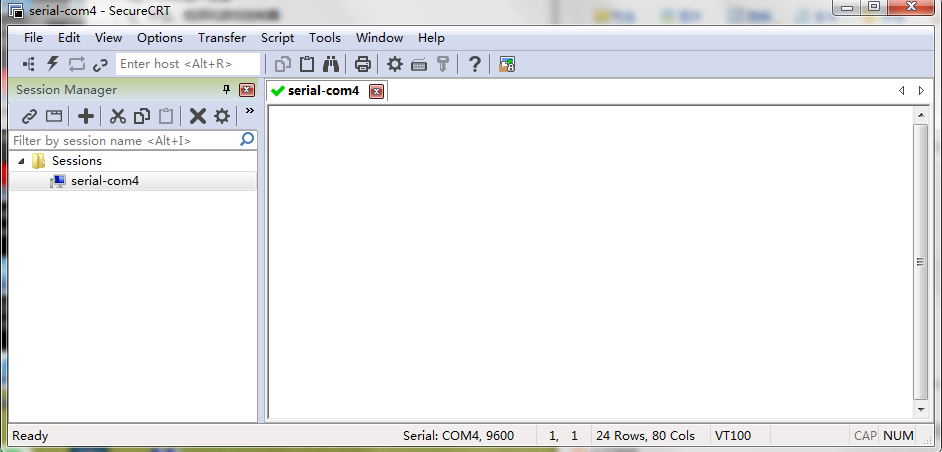Open Help with the question mark icon
942x452 pixels.
pyautogui.click(x=475, y=64)
